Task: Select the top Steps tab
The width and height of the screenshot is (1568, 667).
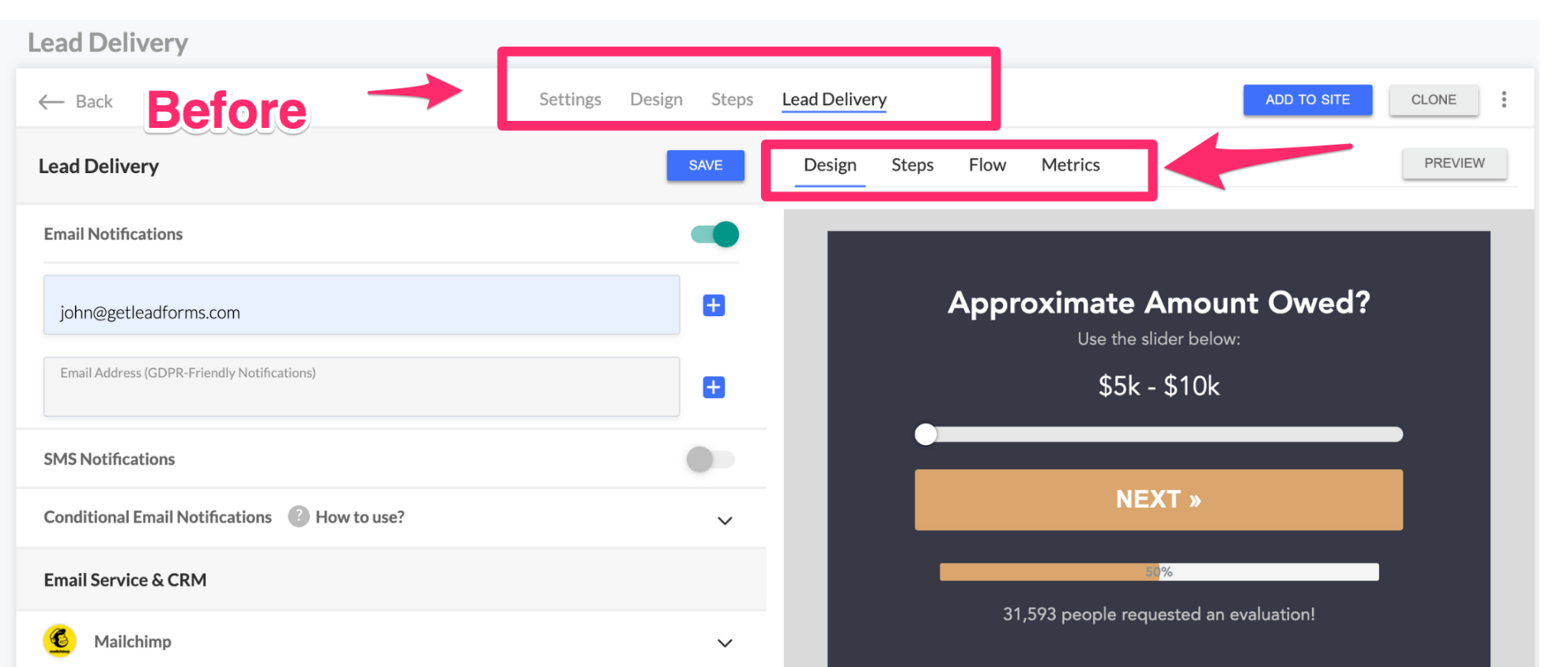Action: (x=732, y=100)
